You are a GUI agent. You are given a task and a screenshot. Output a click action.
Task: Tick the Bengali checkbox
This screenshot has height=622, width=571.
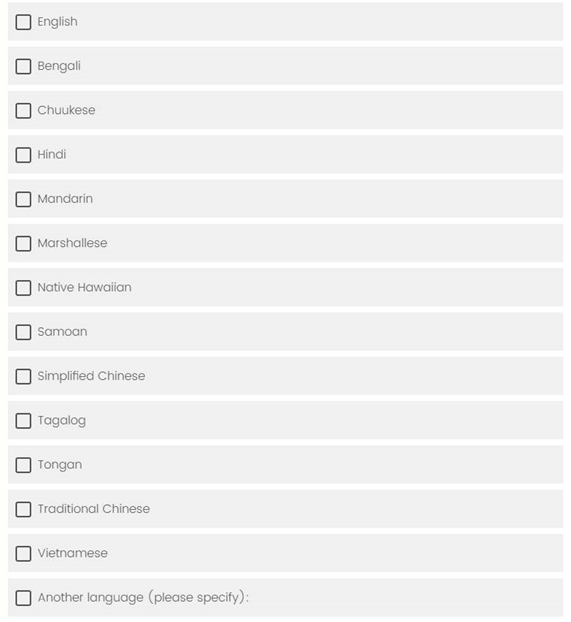point(23,66)
